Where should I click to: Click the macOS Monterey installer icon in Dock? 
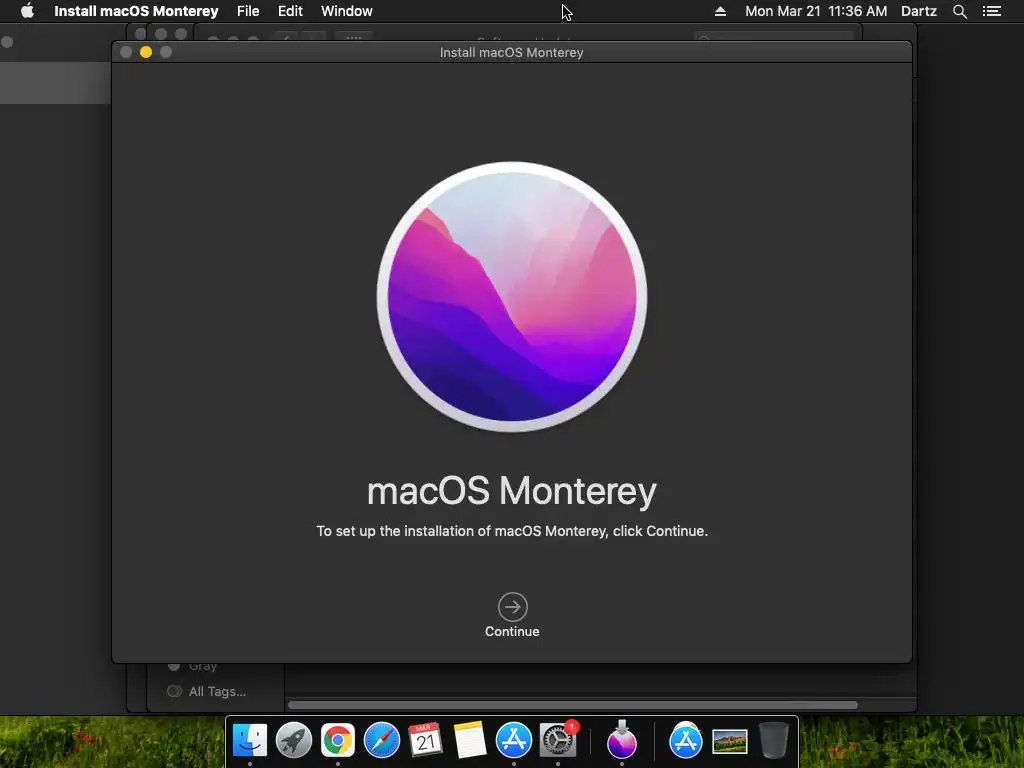pyautogui.click(x=622, y=739)
